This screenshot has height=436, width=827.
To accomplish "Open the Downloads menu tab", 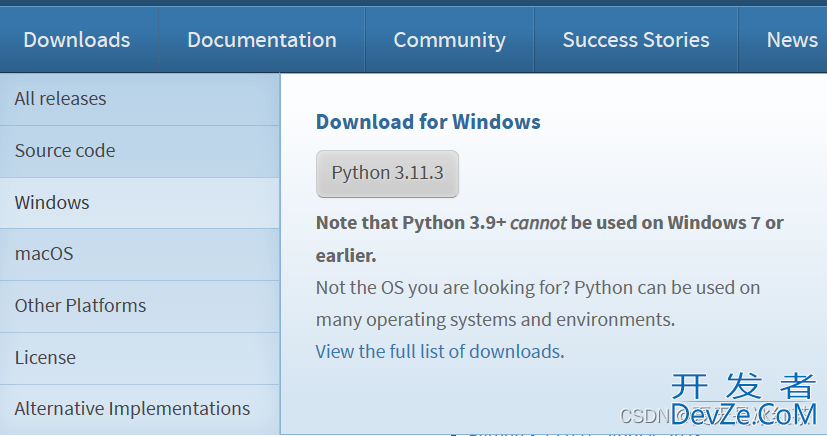I will (x=77, y=40).
